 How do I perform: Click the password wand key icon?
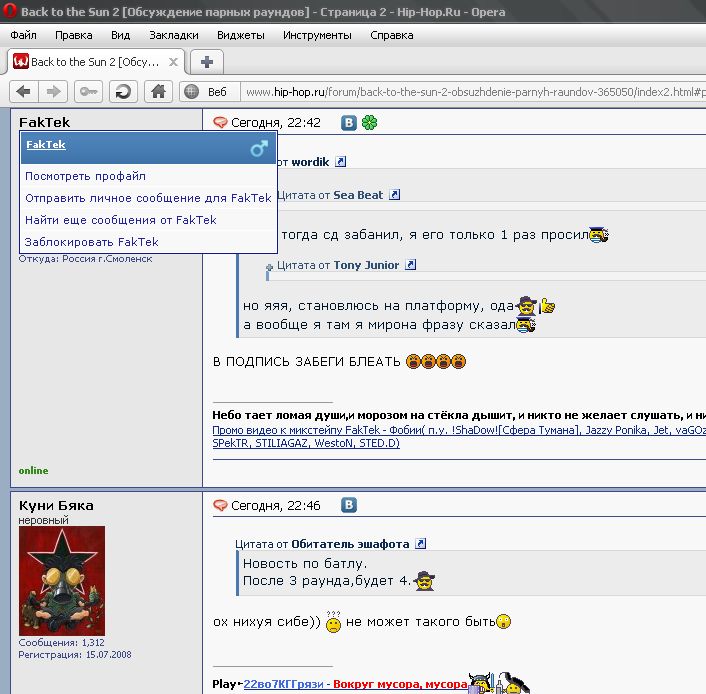pyautogui.click(x=88, y=92)
